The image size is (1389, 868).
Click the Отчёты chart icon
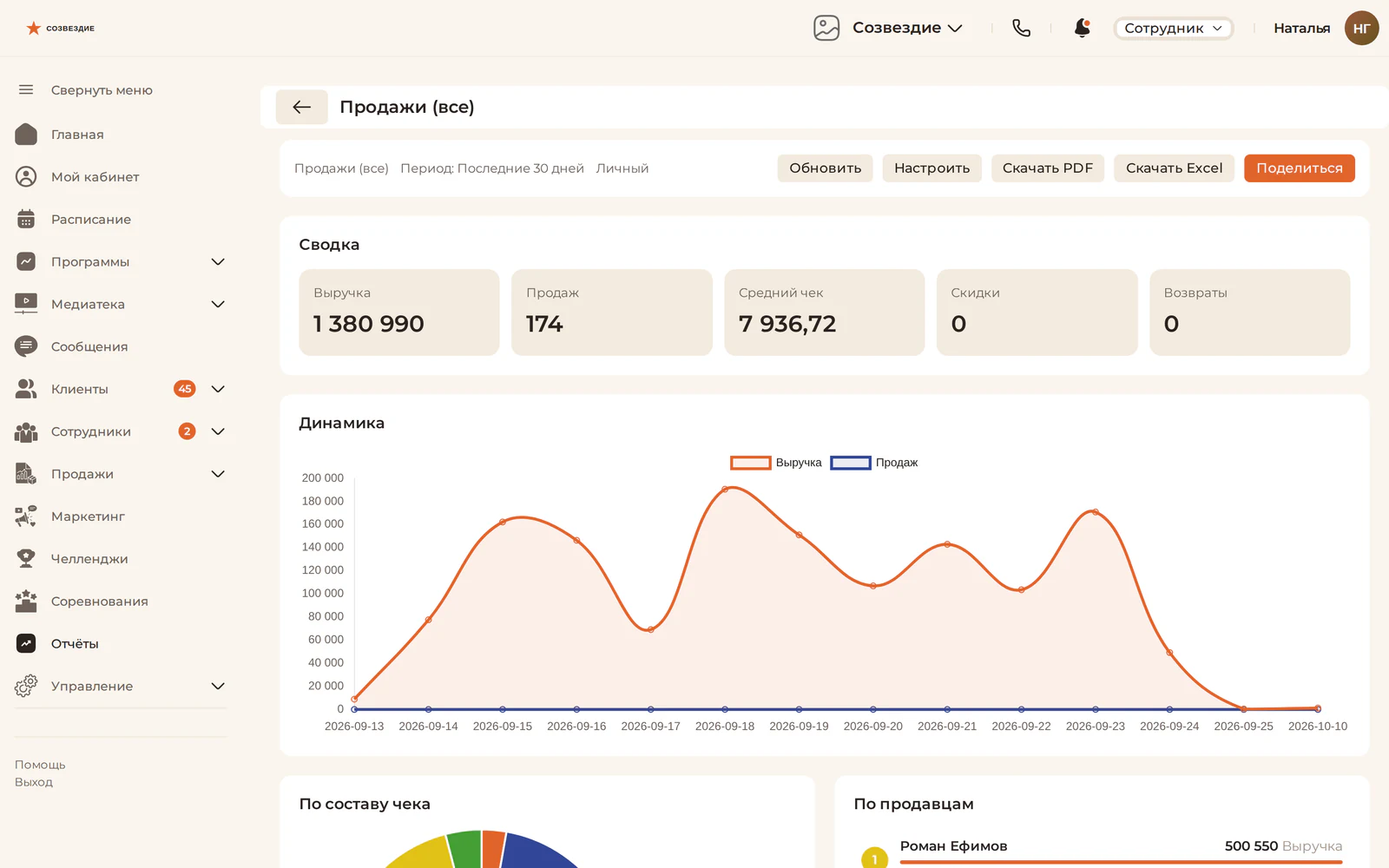click(x=26, y=643)
